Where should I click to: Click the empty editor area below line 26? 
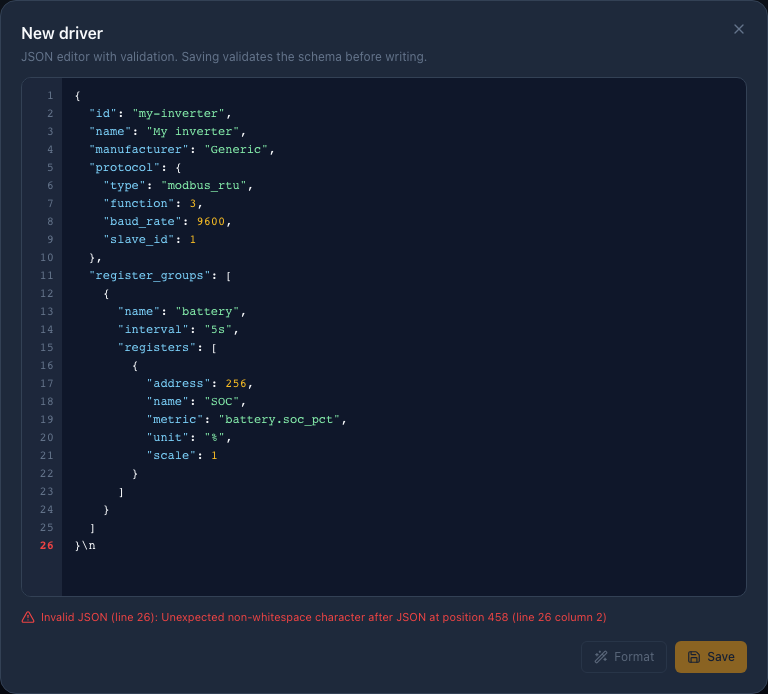coord(404,573)
